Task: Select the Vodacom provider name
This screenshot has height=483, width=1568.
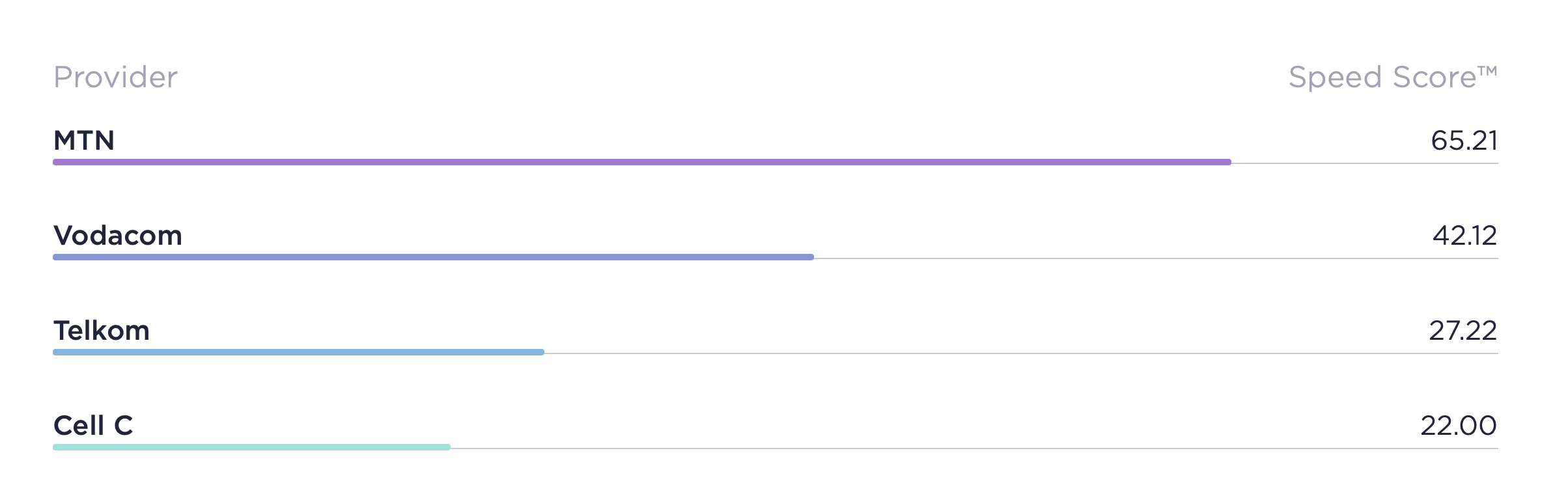Action: click(118, 236)
